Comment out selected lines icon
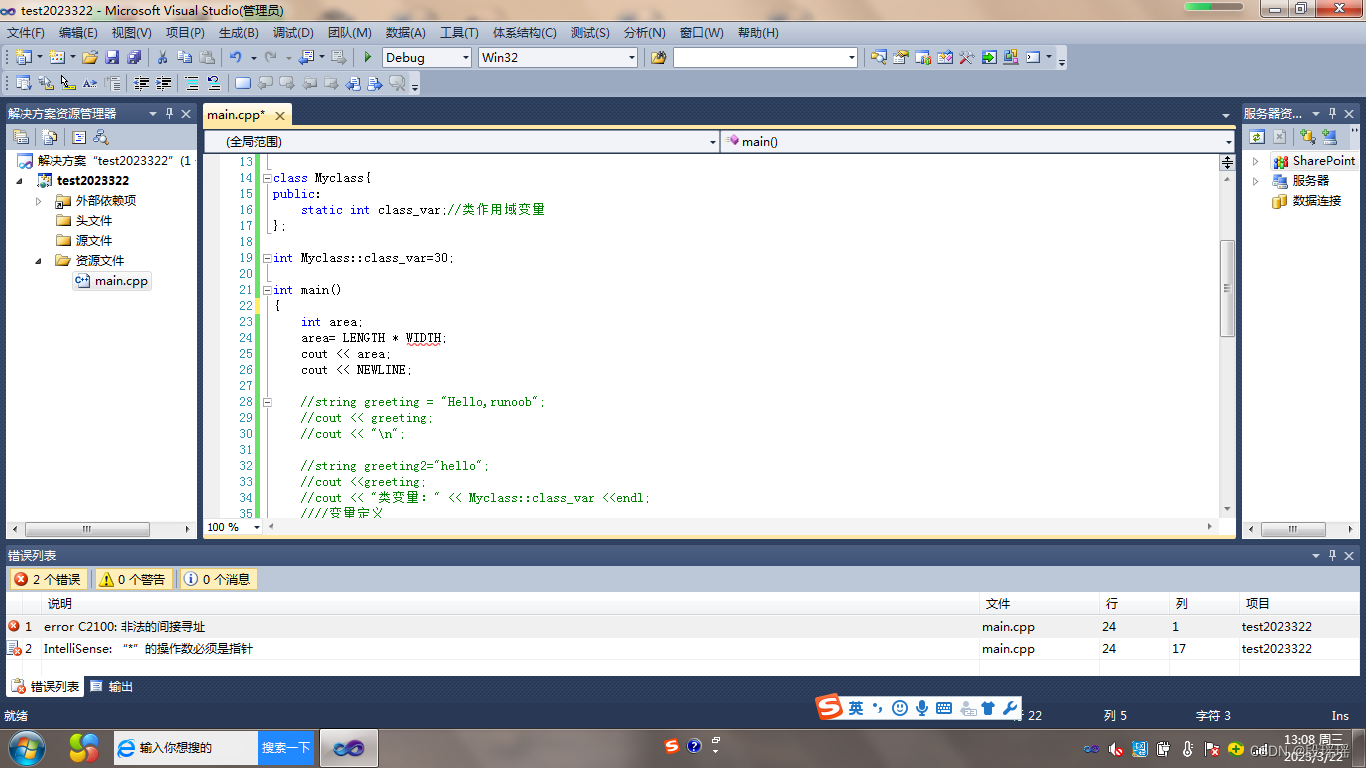Image resolution: width=1366 pixels, height=768 pixels. click(192, 83)
